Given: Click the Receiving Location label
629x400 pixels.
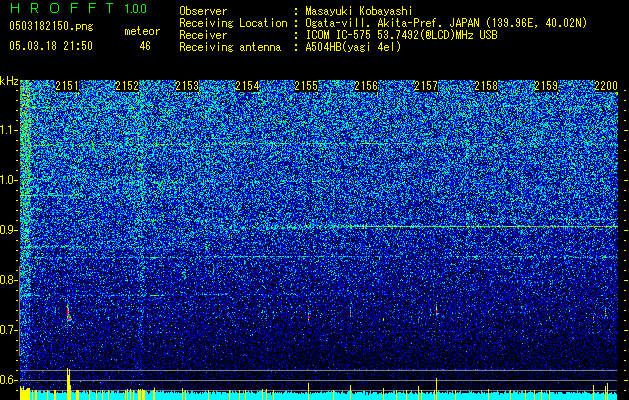Looking at the screenshot, I should pos(233,23).
